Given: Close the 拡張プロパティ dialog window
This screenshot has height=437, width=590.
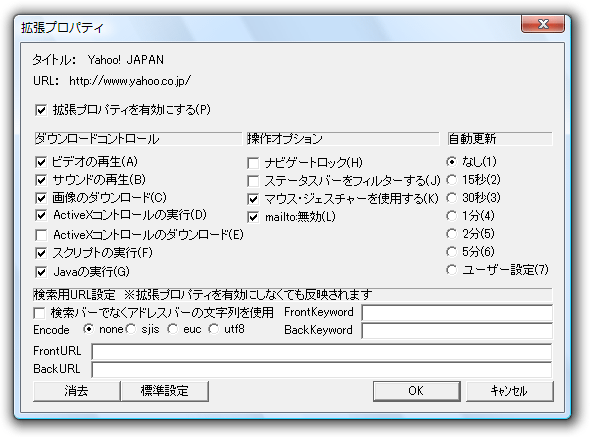Looking at the screenshot, I should pos(543,24).
